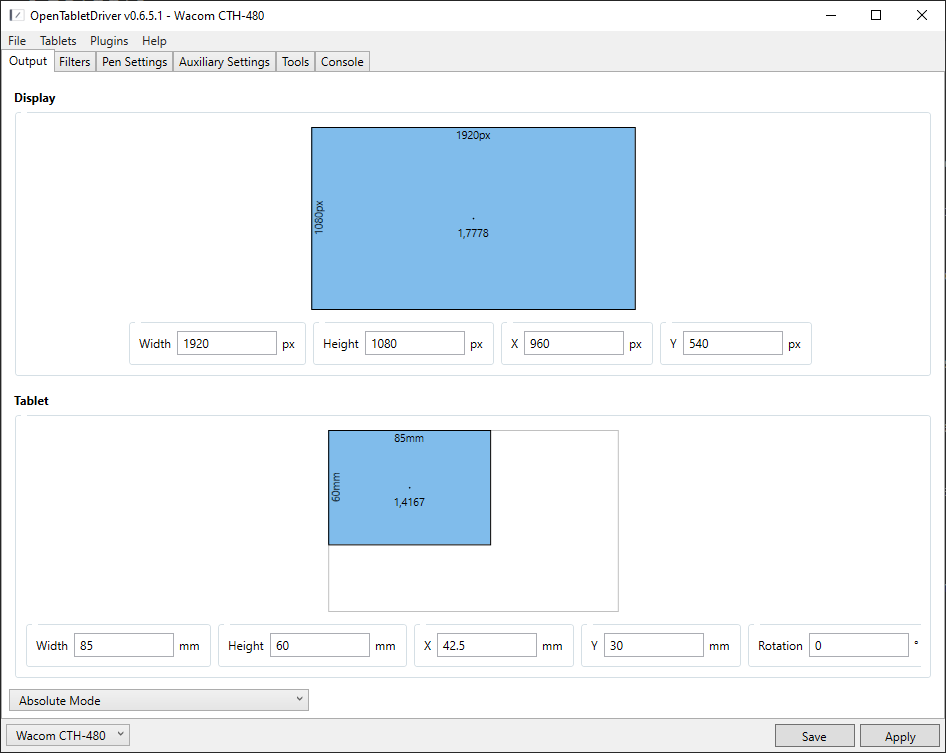
Task: Open the Plugins menu
Action: pos(109,41)
